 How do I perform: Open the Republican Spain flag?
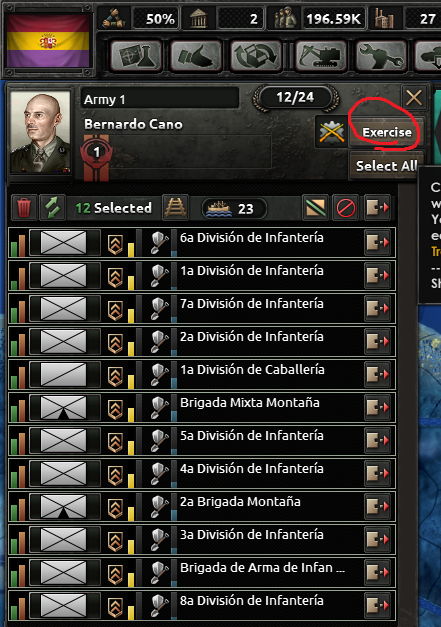pos(48,41)
